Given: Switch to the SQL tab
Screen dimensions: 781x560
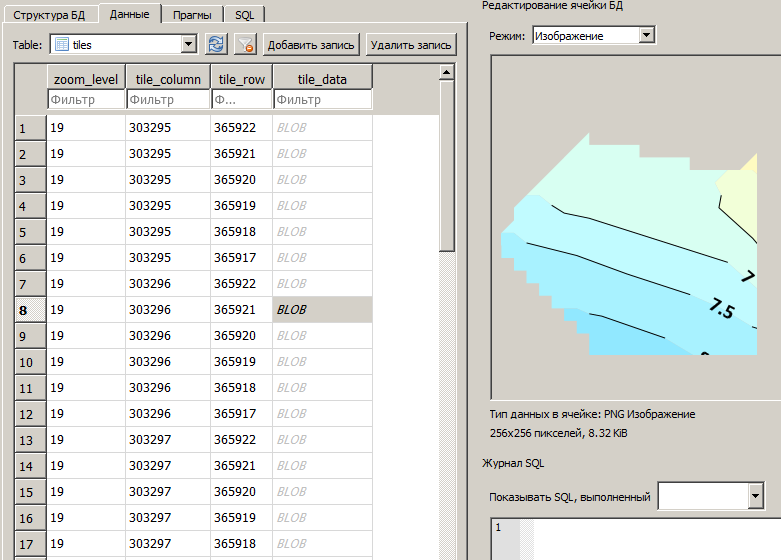Looking at the screenshot, I should (x=244, y=15).
